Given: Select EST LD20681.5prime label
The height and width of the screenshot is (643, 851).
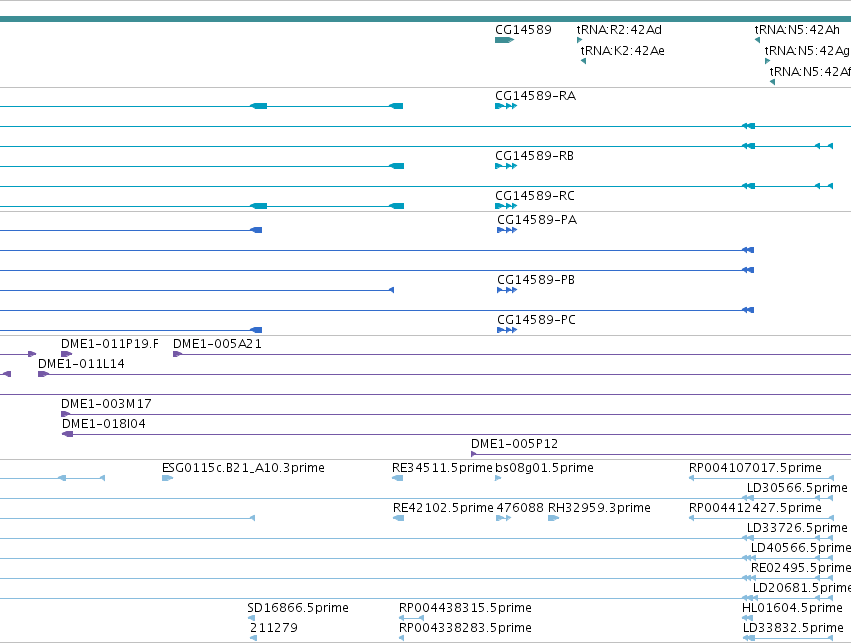Looking at the screenshot, I should [802, 588].
